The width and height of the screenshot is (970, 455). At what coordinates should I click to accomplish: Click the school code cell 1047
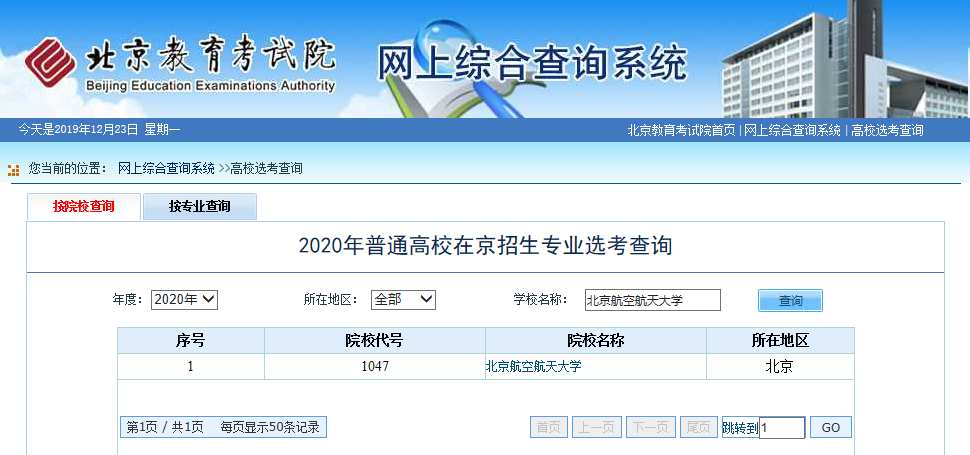pos(375,367)
